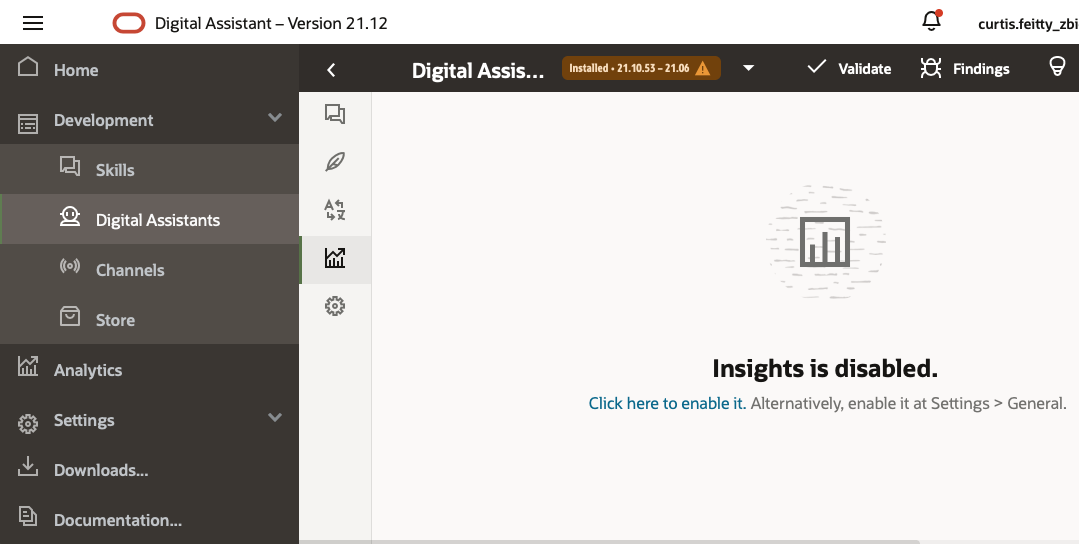Select the Insights chart icon tab
Screen dimensions: 1079x544
tap(335, 258)
